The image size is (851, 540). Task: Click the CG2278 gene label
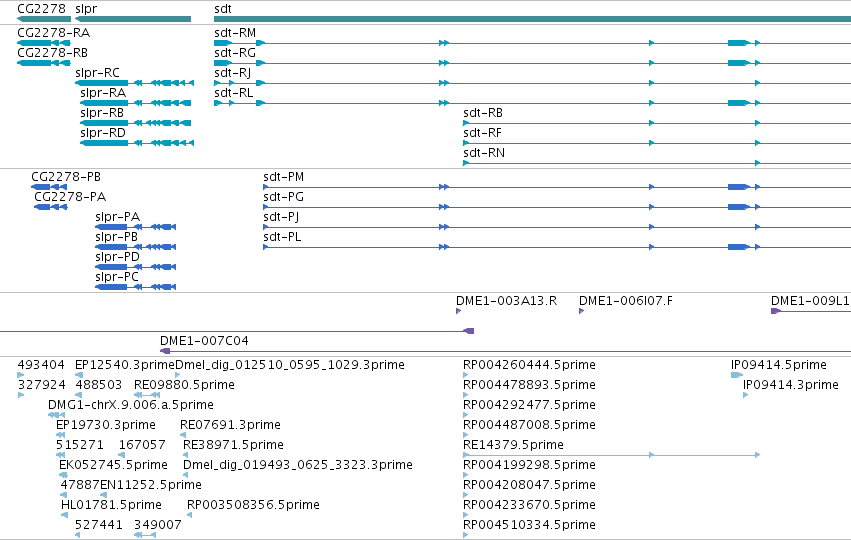point(41,9)
